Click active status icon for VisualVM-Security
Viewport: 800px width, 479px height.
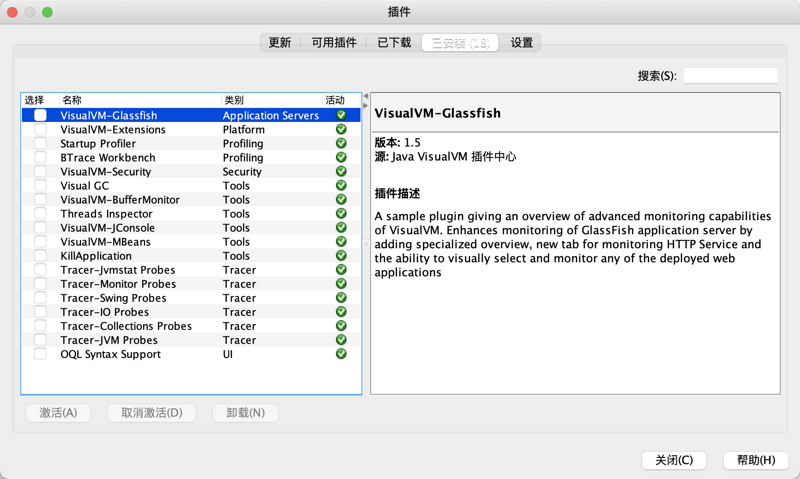click(x=341, y=171)
